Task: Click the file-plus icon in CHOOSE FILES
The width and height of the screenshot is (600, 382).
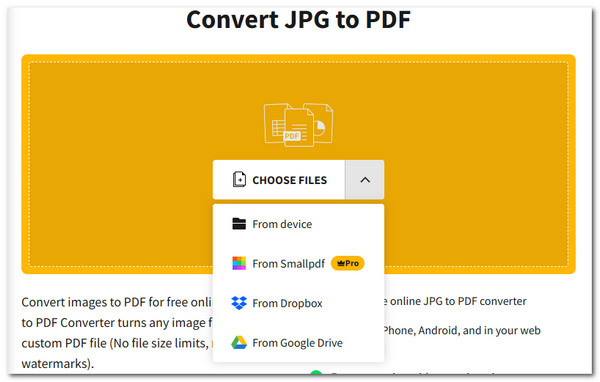Action: (x=240, y=180)
